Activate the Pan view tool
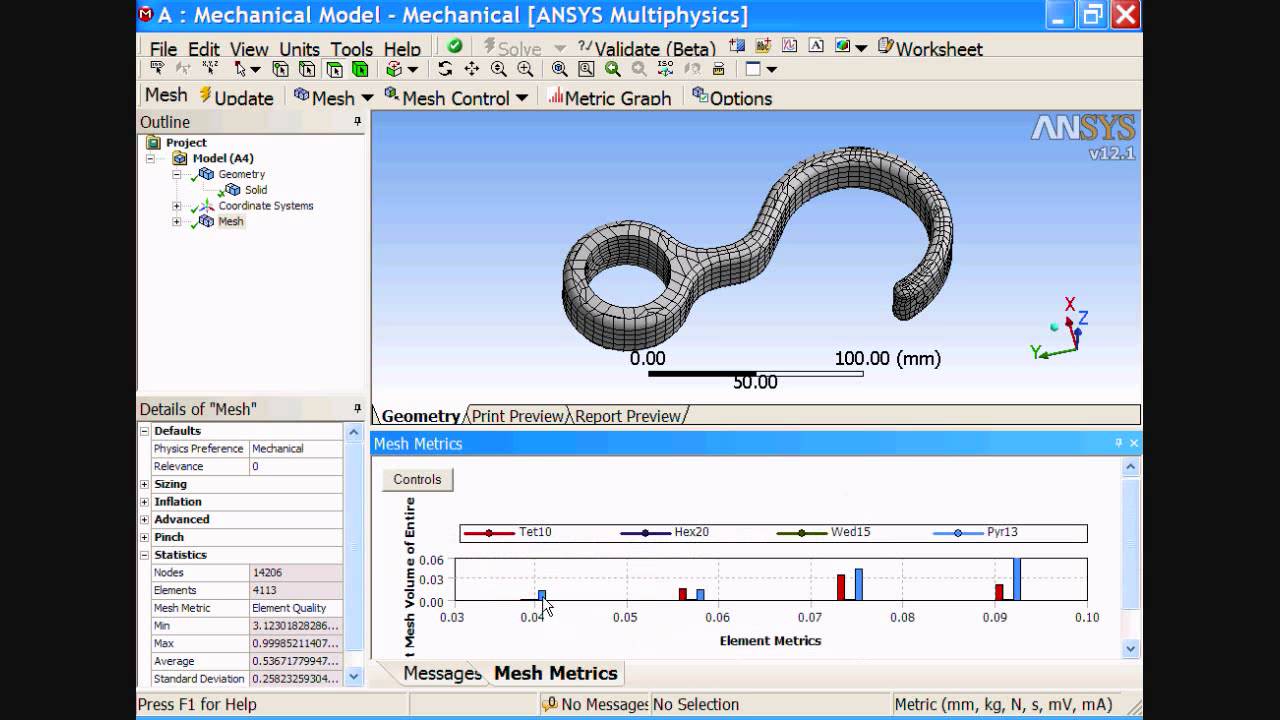Screen dimensions: 1280x720 click(x=472, y=69)
